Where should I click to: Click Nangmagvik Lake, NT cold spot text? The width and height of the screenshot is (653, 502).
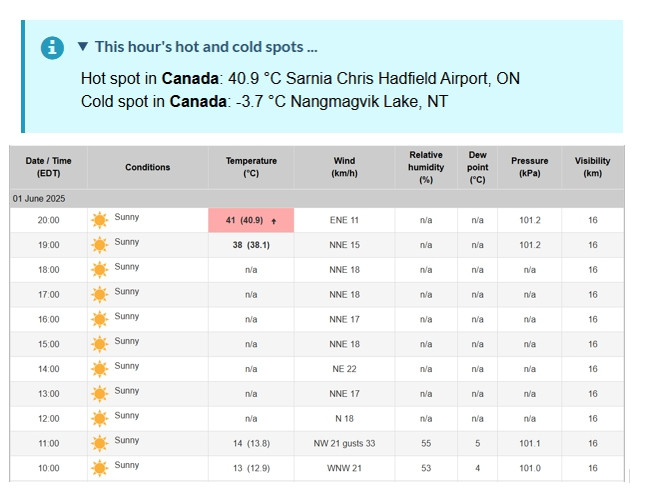[369, 101]
